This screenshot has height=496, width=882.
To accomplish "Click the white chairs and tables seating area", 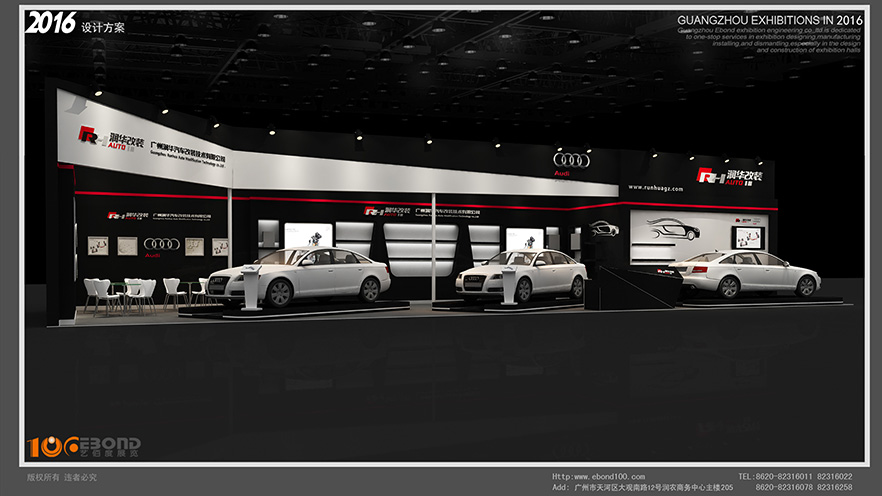I will pyautogui.click(x=146, y=295).
